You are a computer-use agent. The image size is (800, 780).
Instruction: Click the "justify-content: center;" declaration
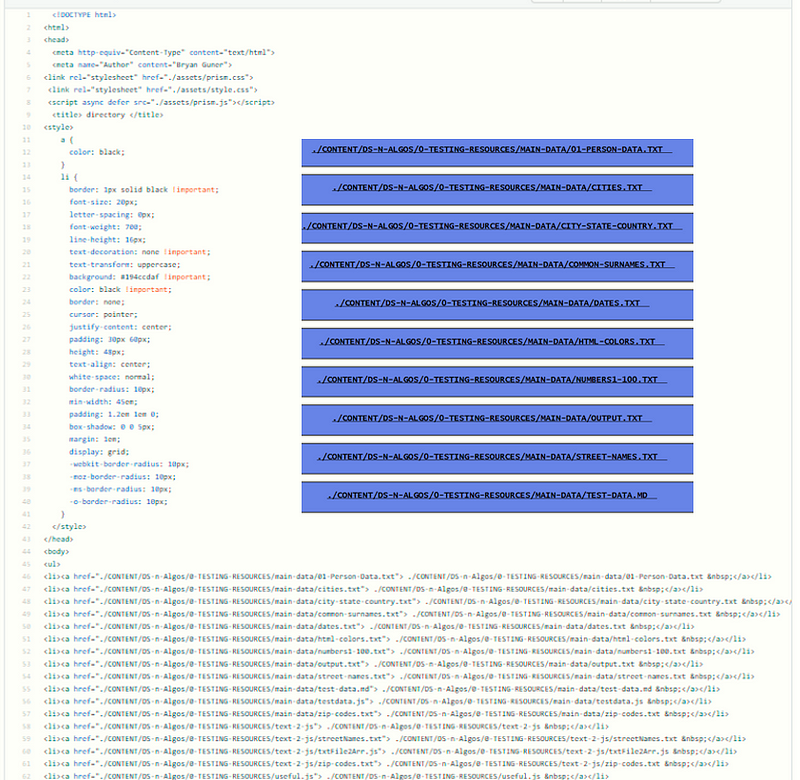pyautogui.click(x=120, y=327)
